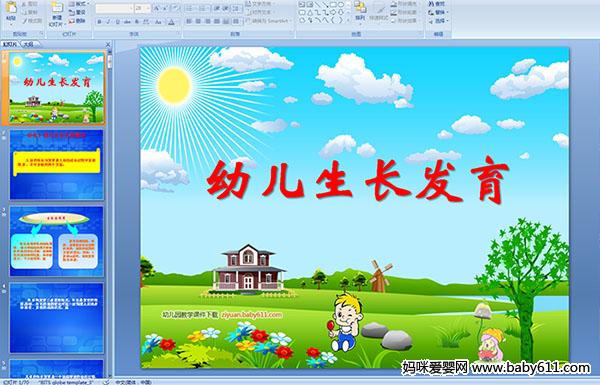Screen dimensions: 600x385
Task: Toggle bold formatting
Action: point(100,22)
